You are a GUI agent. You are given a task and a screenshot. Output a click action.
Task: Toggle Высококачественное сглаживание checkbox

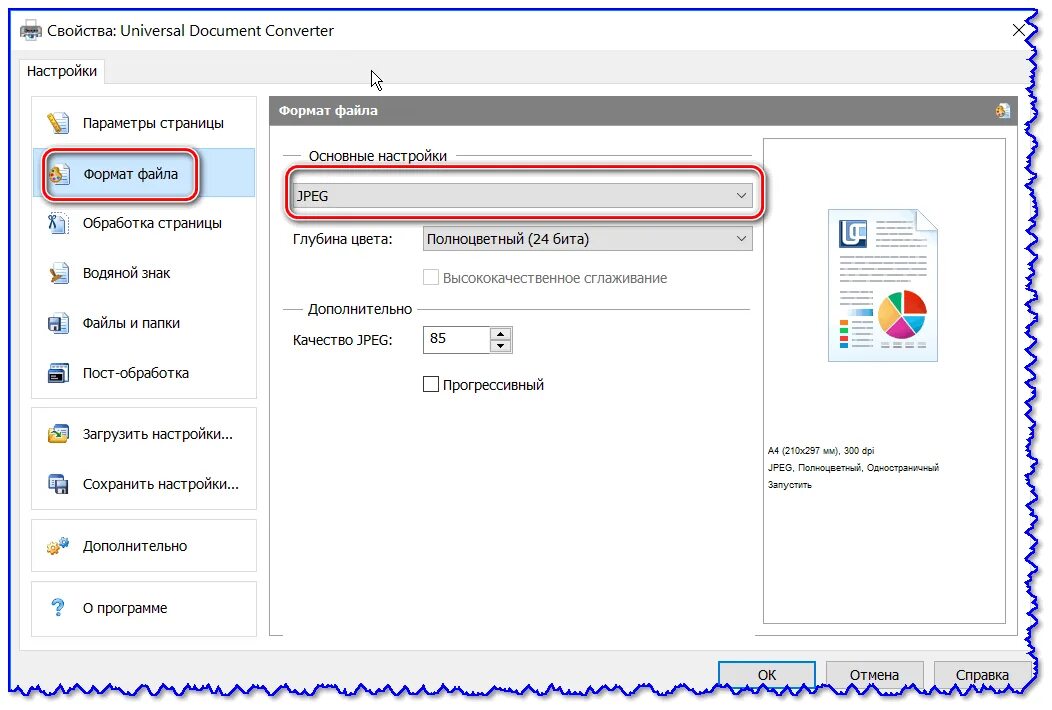pos(431,277)
